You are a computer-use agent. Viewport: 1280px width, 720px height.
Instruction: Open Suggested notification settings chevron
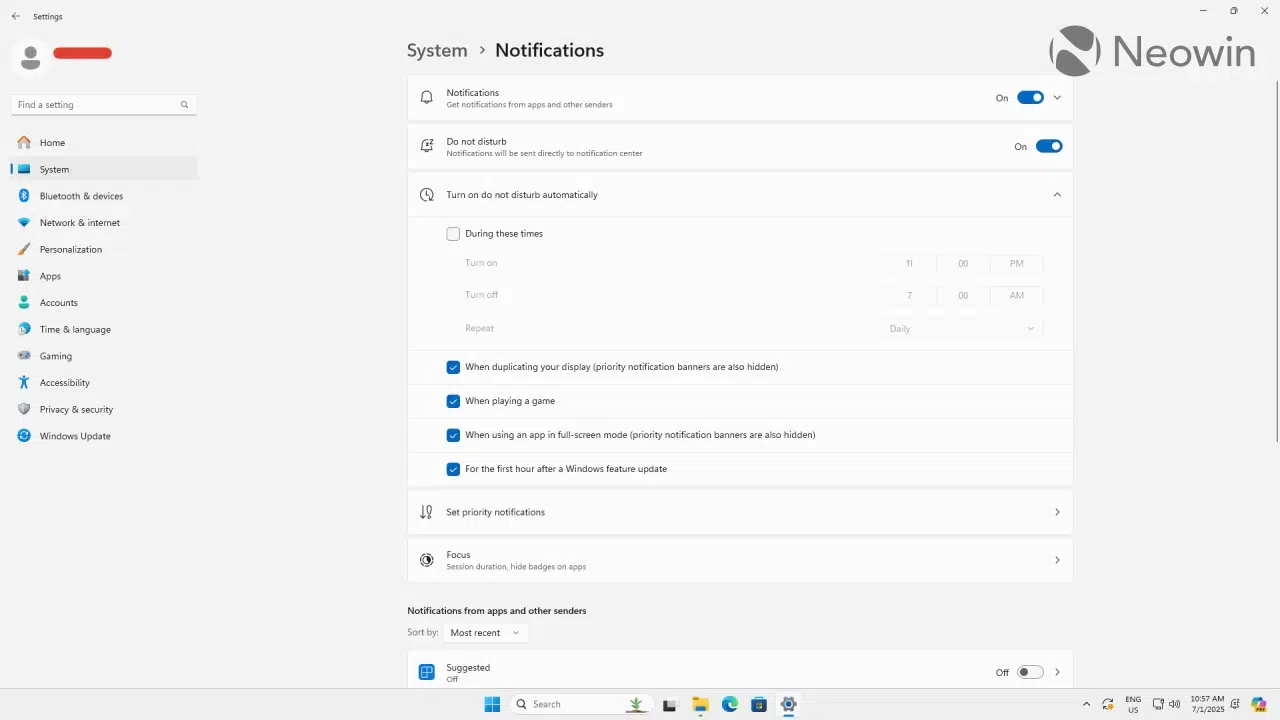pos(1057,672)
